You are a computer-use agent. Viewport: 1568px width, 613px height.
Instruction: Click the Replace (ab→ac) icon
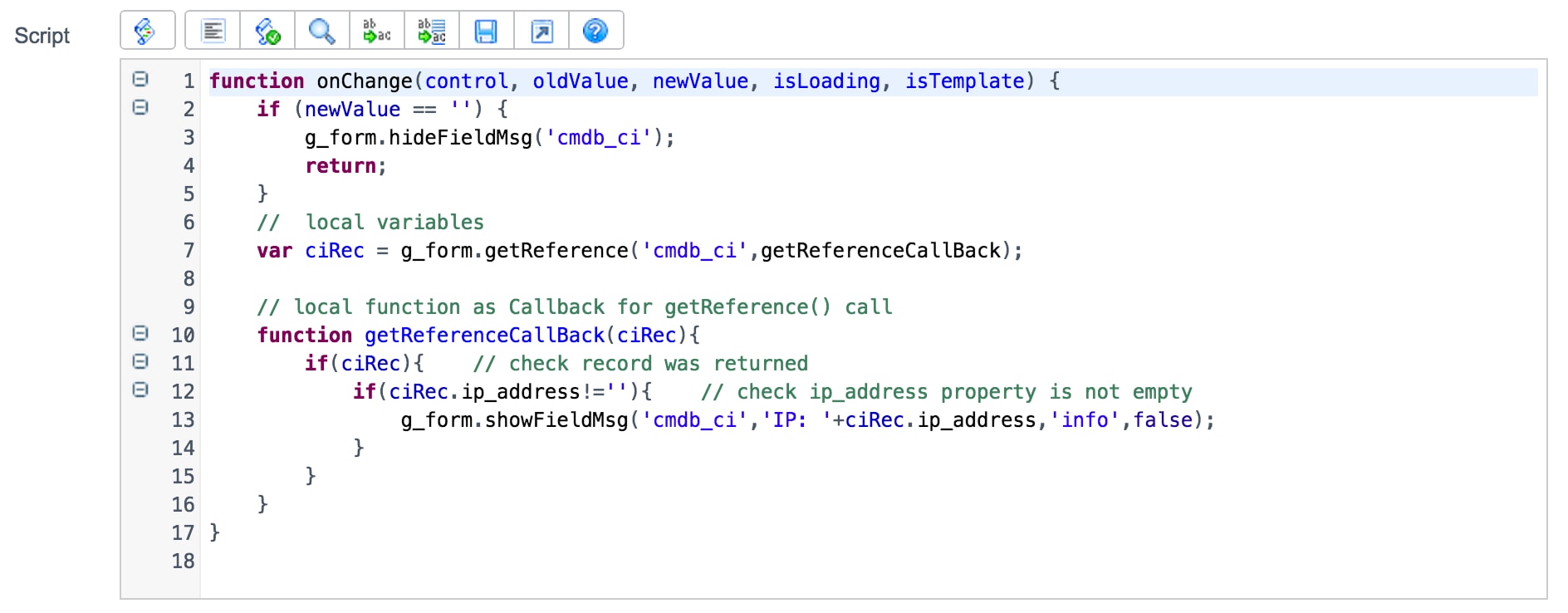pyautogui.click(x=377, y=31)
